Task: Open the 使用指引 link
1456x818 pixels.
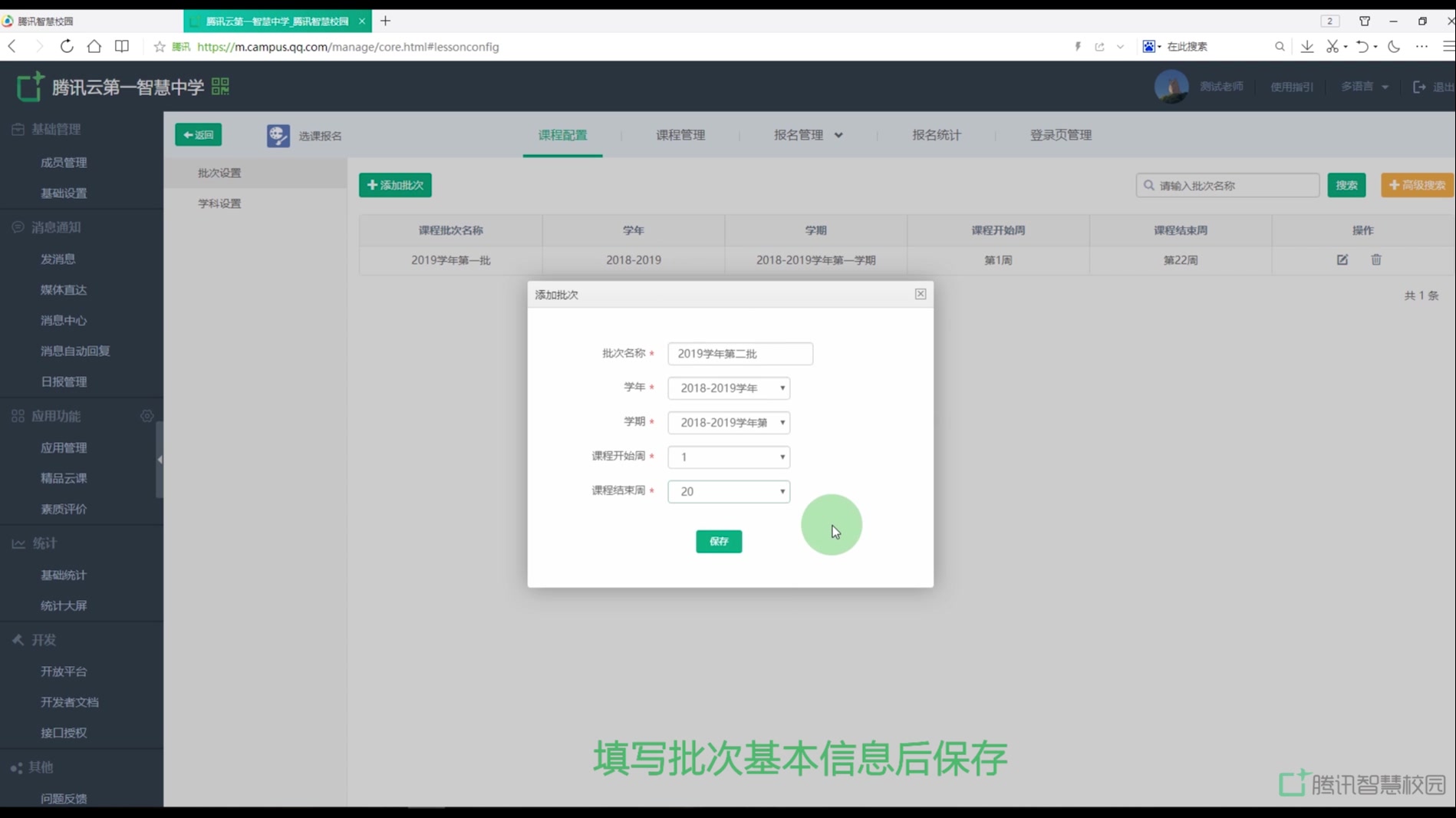Action: pyautogui.click(x=1291, y=87)
